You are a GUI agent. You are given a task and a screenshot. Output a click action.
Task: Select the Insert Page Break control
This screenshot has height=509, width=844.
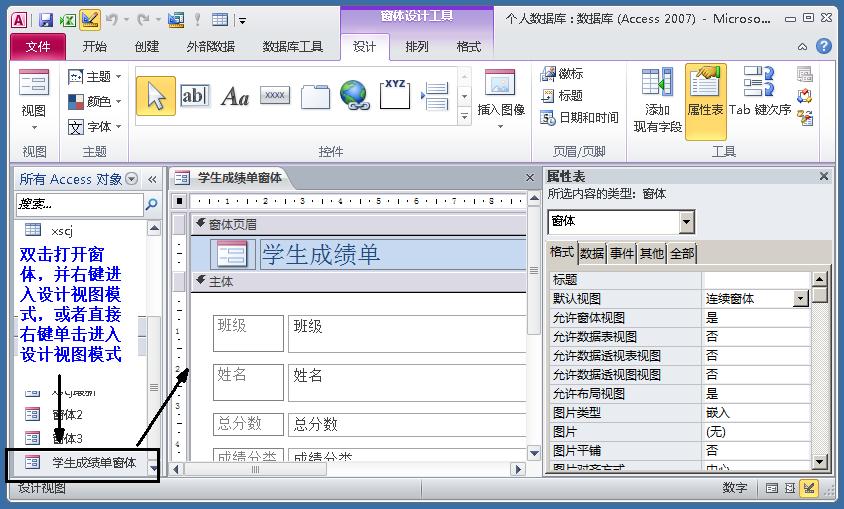[x=435, y=96]
